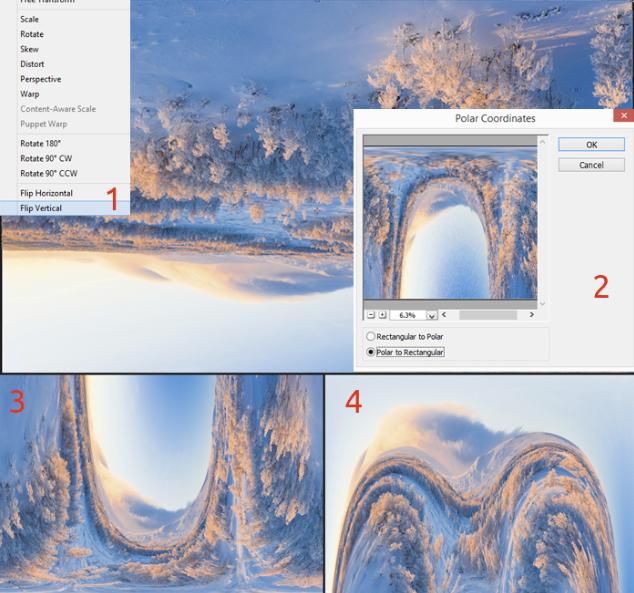
Task: Select the Distort transform option
Action: point(32,64)
